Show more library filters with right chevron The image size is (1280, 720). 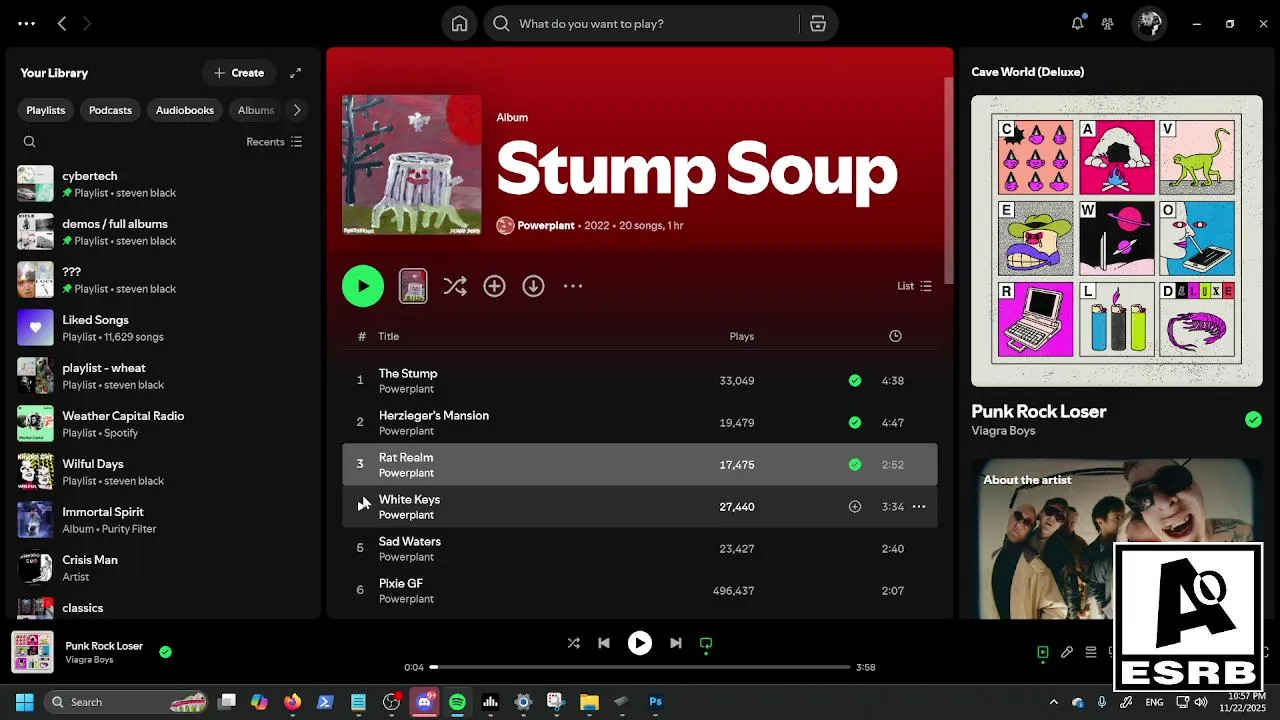tap(296, 110)
